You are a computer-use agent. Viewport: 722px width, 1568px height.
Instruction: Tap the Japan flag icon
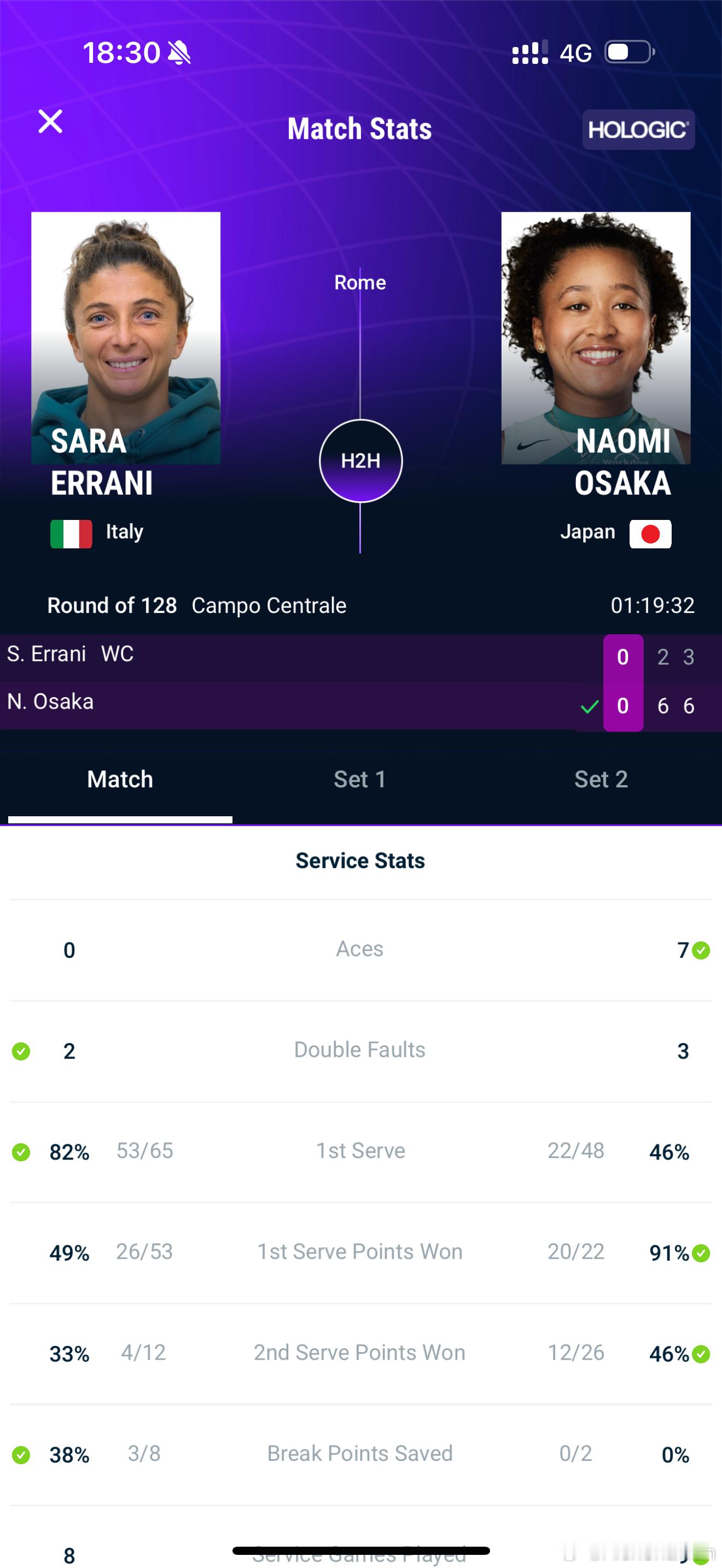coord(650,534)
